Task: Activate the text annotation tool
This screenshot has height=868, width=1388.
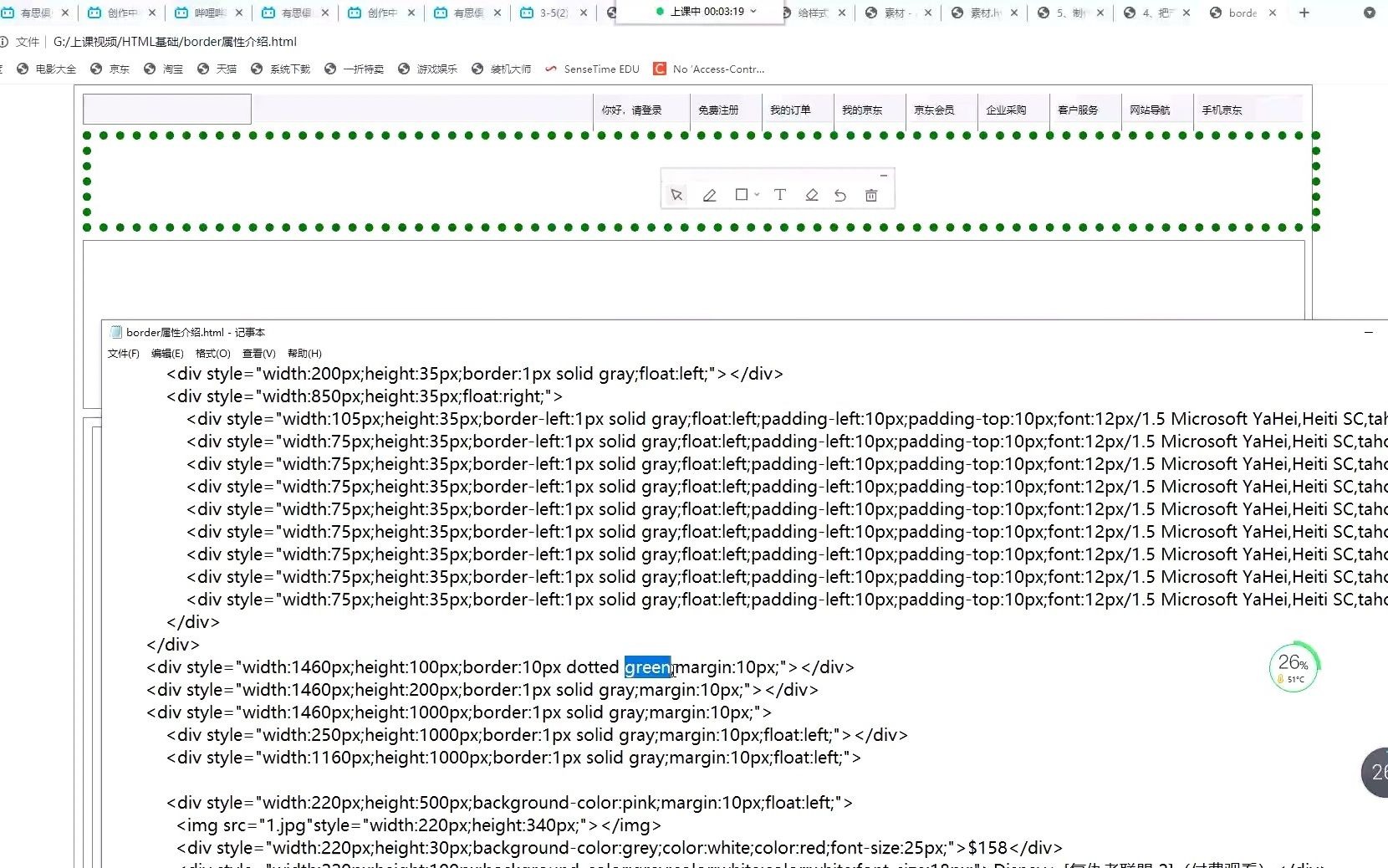Action: (x=779, y=195)
